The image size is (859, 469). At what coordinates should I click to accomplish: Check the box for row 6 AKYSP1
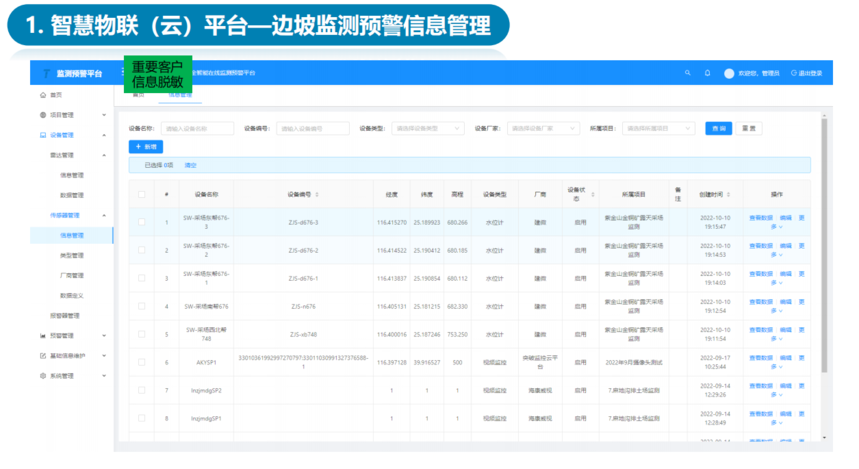tap(141, 362)
